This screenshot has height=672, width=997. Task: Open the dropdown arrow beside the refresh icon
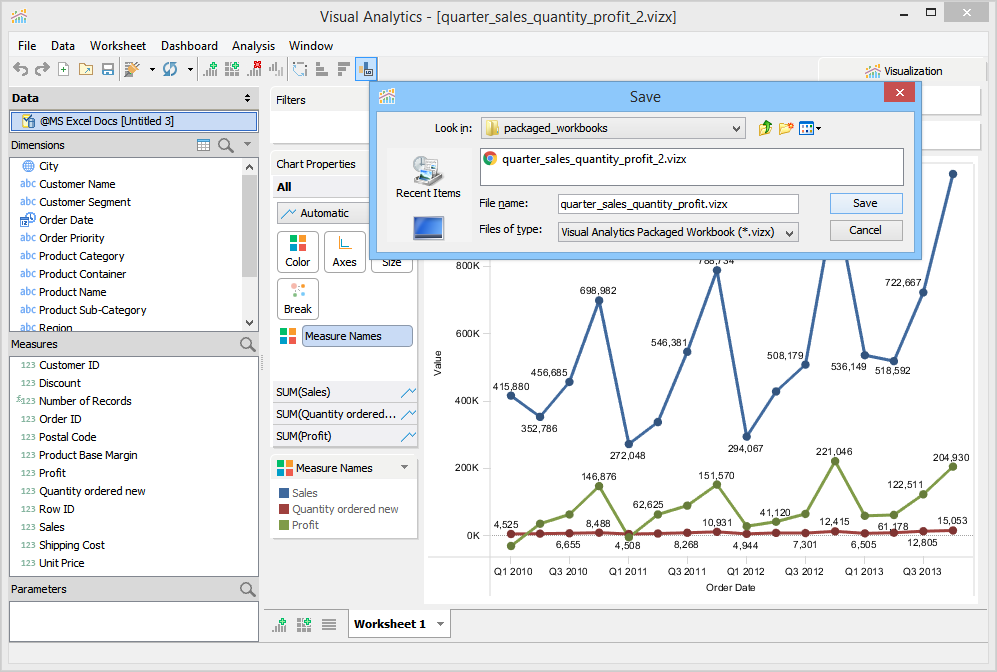(190, 69)
